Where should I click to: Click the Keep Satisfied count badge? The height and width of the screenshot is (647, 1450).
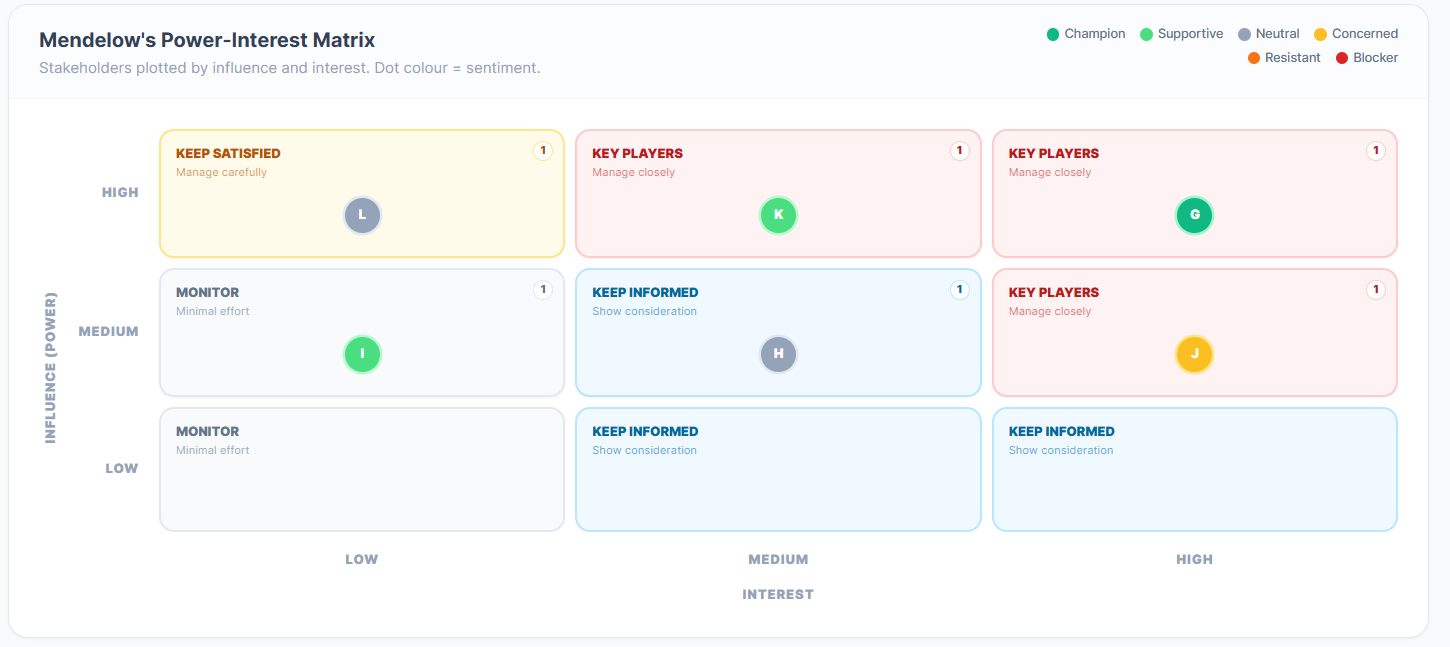(x=543, y=151)
